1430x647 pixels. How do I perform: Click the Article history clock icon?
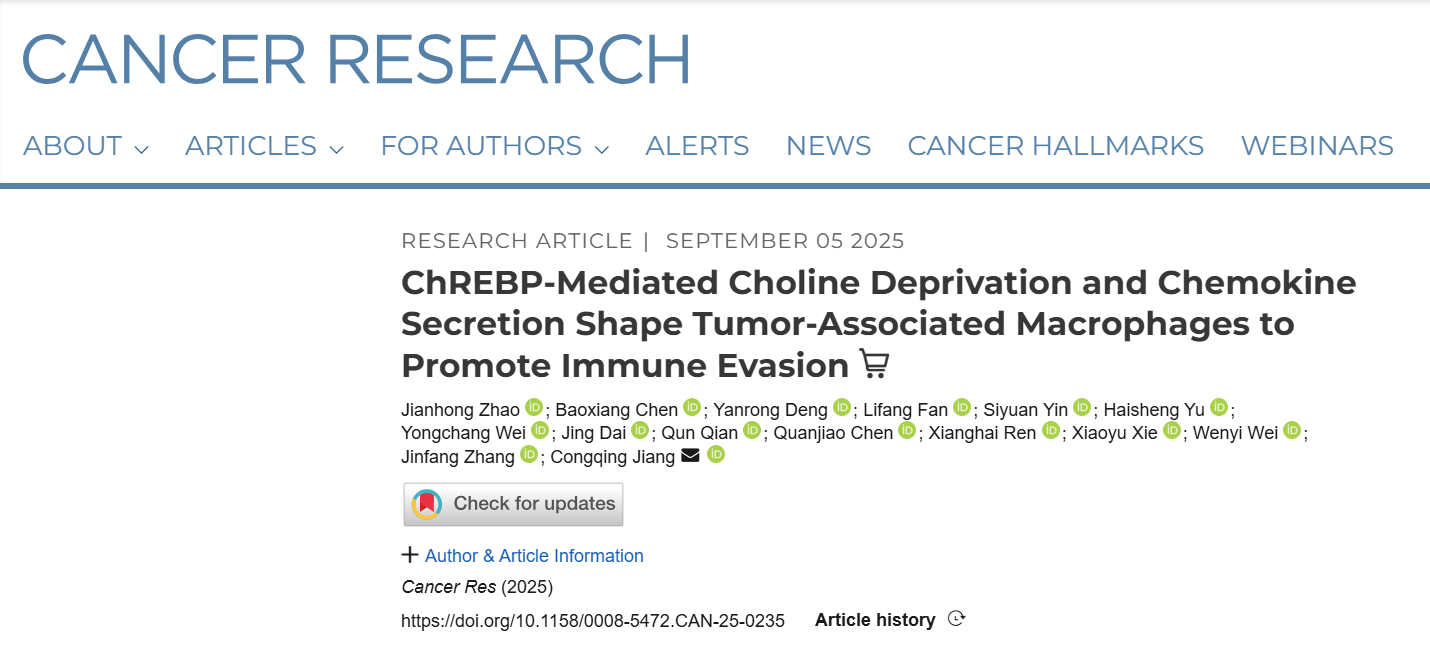(x=956, y=619)
